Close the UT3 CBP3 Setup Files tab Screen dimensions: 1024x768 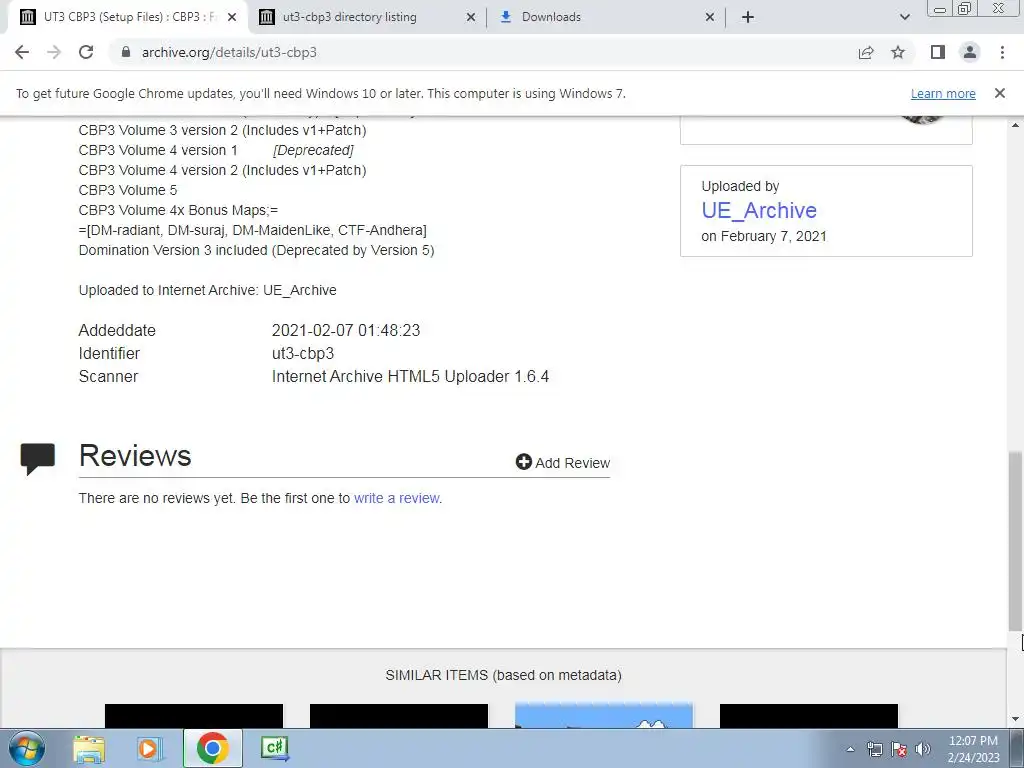point(232,17)
